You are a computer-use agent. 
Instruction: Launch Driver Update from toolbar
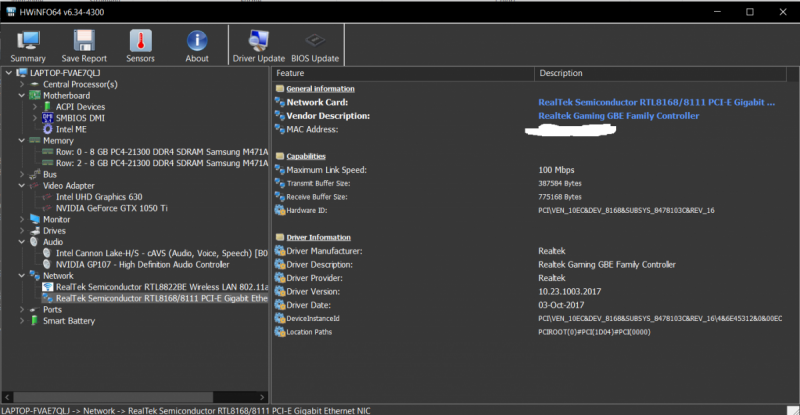coord(259,46)
